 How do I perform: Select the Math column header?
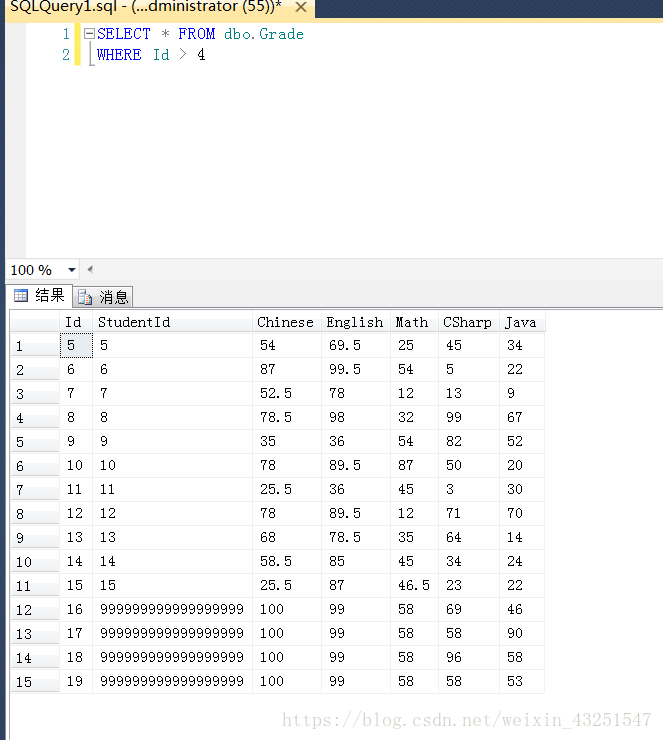tap(414, 322)
